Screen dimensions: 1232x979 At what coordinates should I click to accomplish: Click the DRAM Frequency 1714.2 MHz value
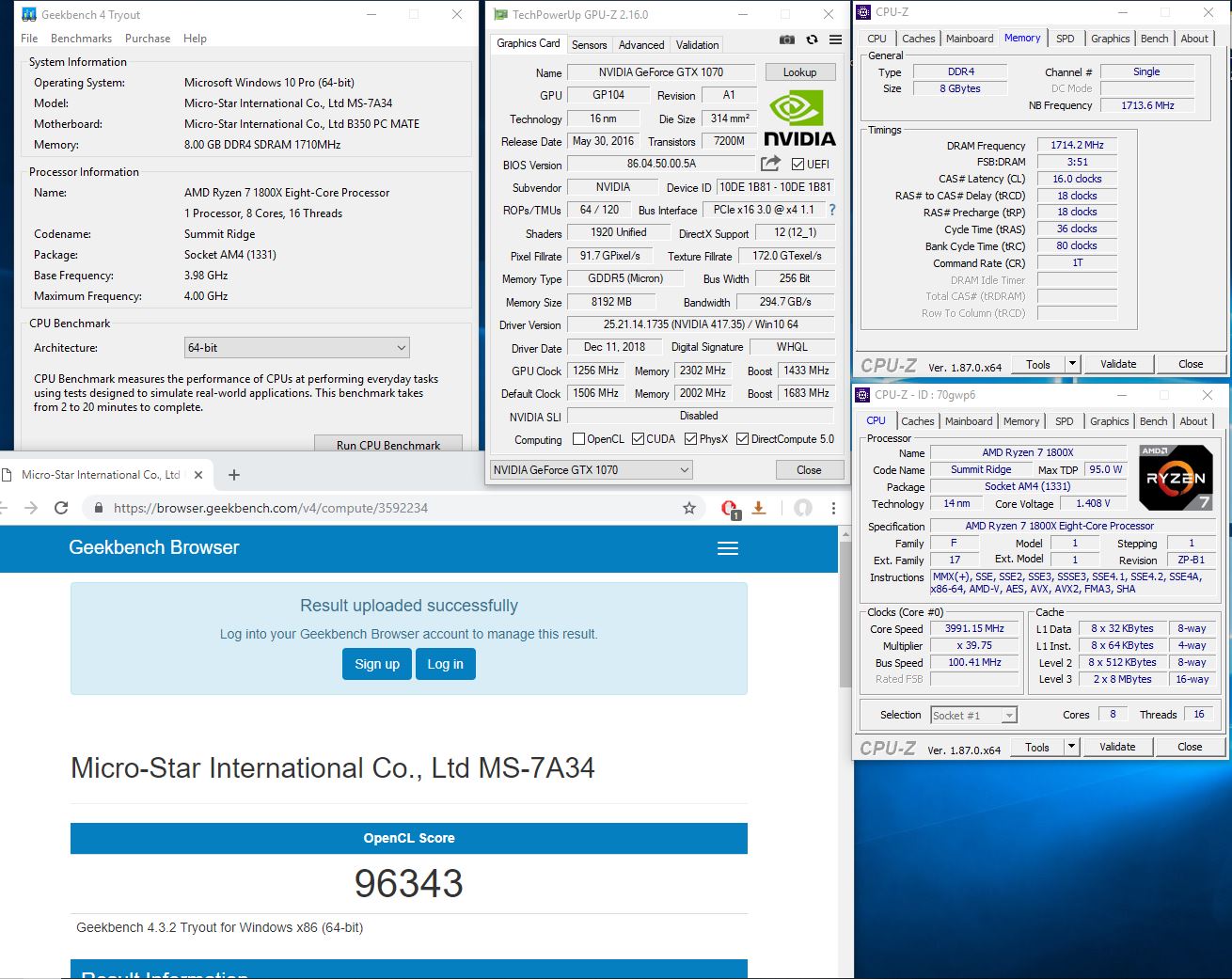click(x=1078, y=145)
